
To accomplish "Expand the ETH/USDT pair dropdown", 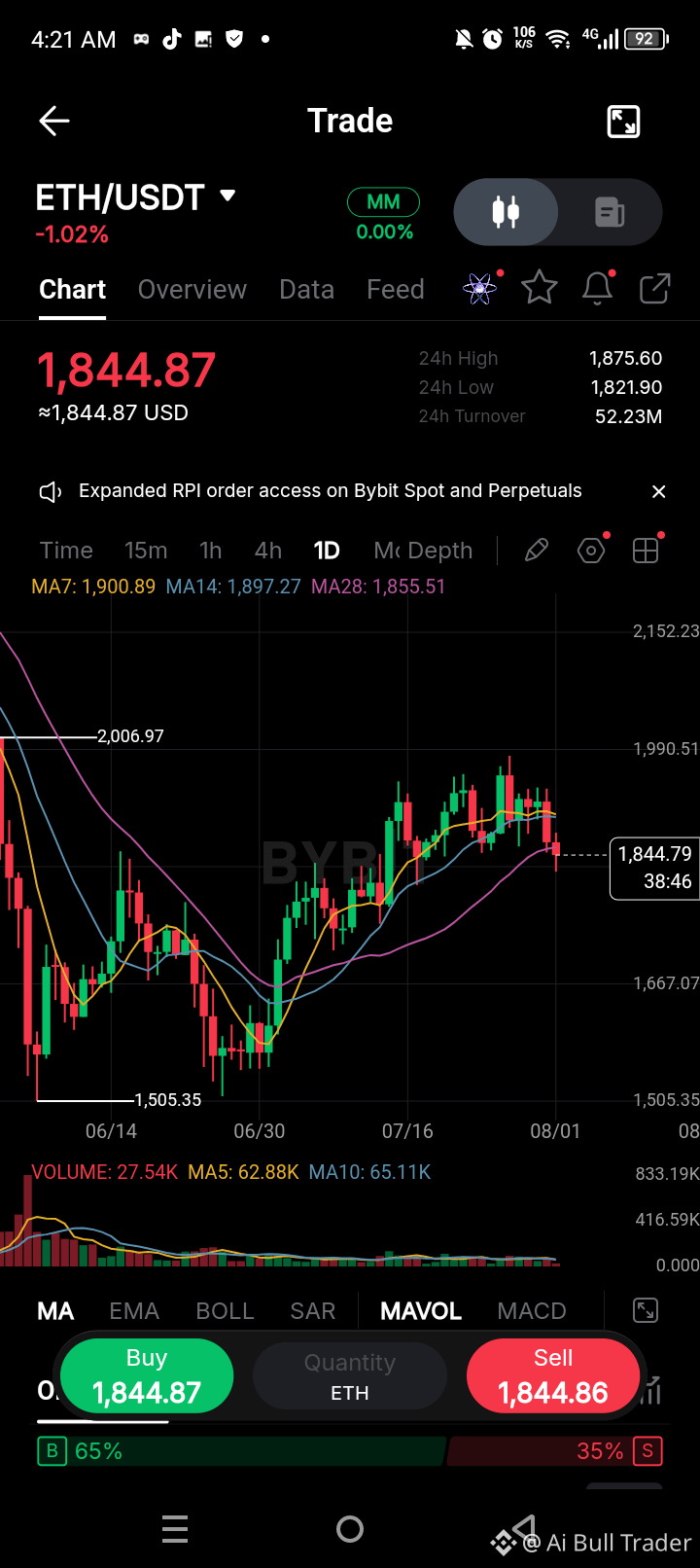I will (x=227, y=196).
